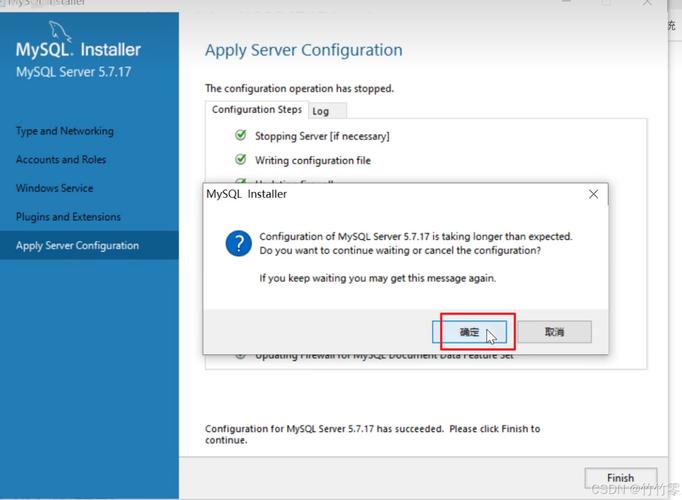The image size is (682, 500).
Task: Go to the Accounts and Roles step
Action: coord(61,160)
